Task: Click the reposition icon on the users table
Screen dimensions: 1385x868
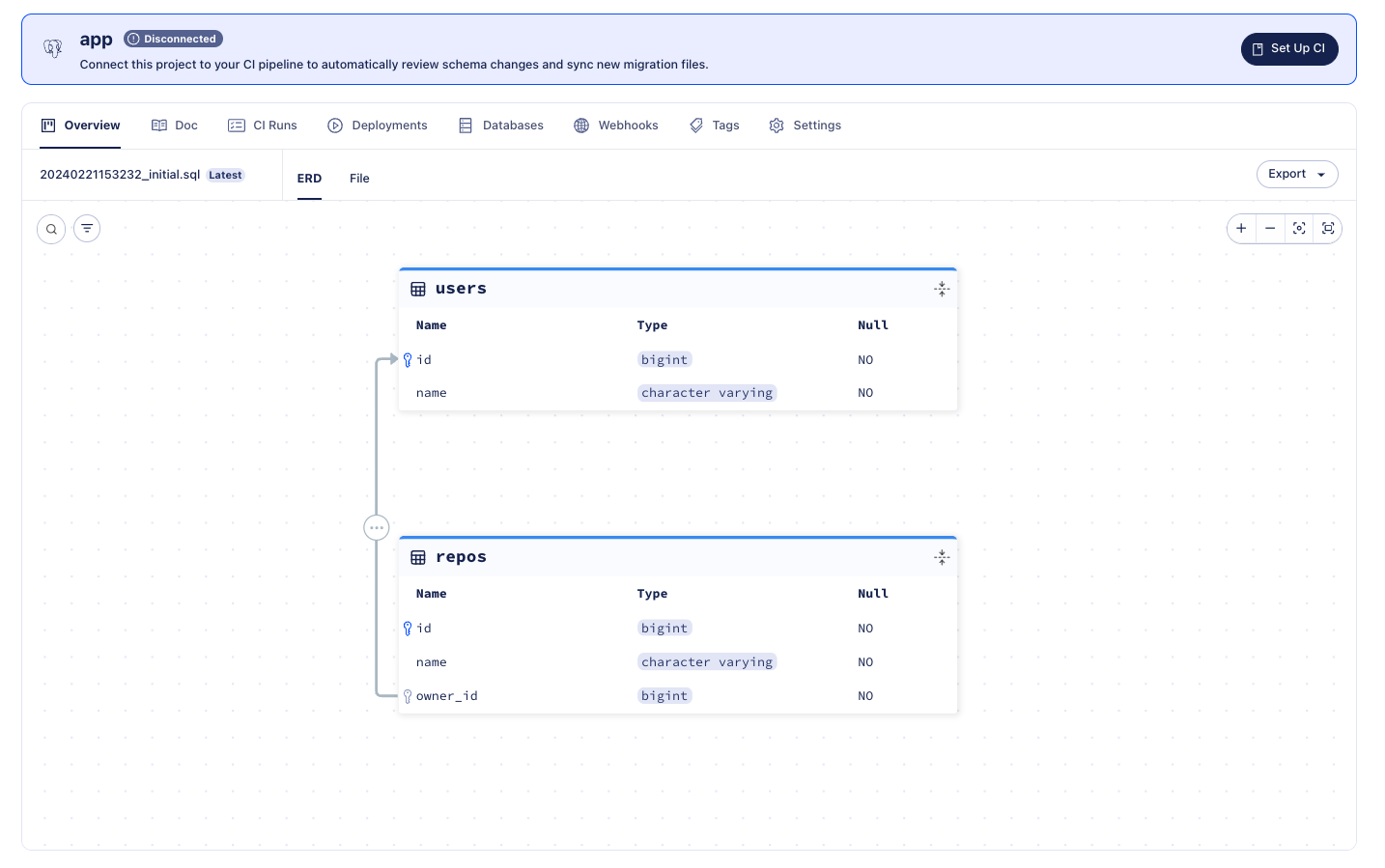Action: (942, 288)
